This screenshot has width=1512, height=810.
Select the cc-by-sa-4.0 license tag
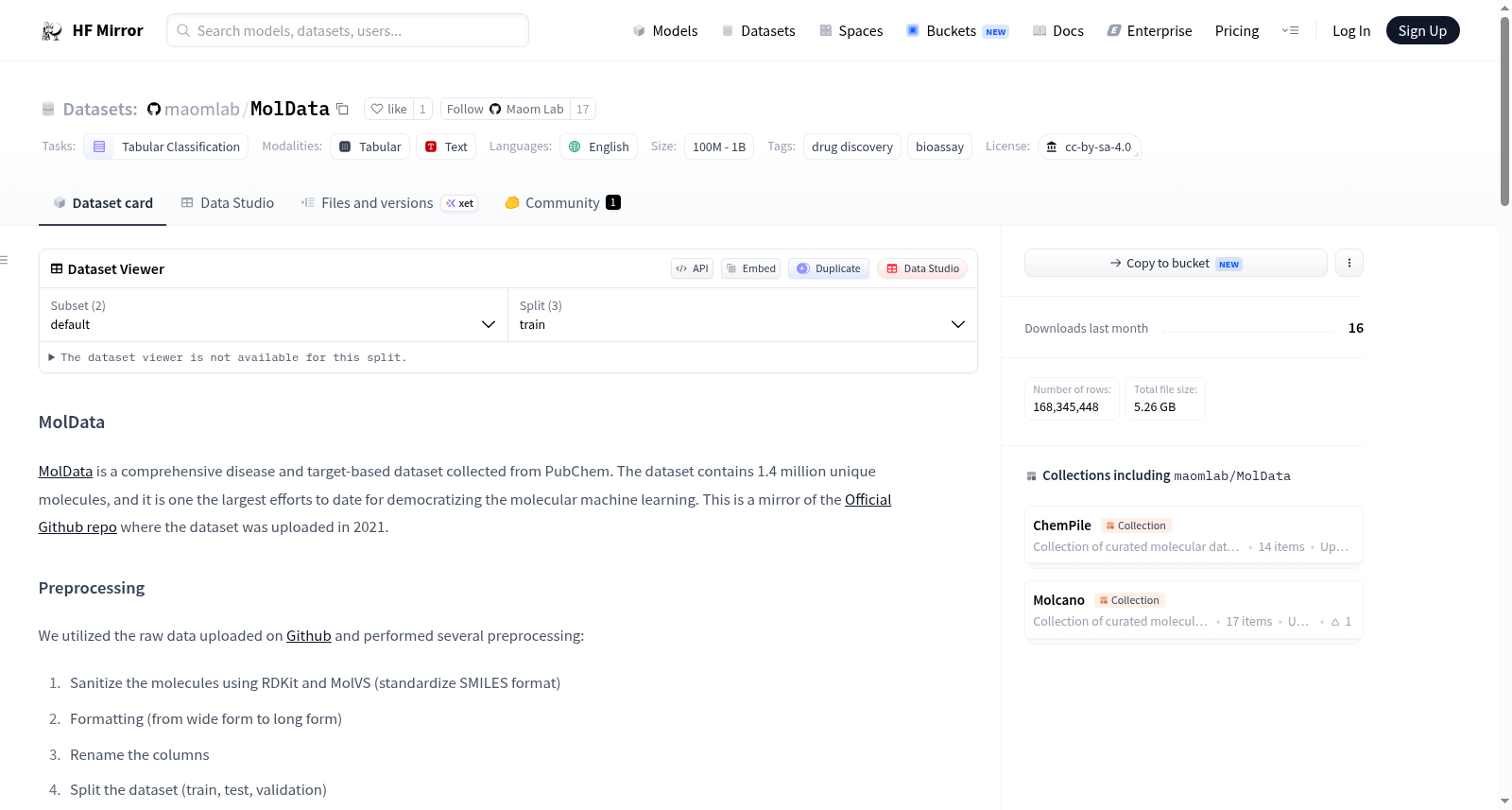point(1090,146)
